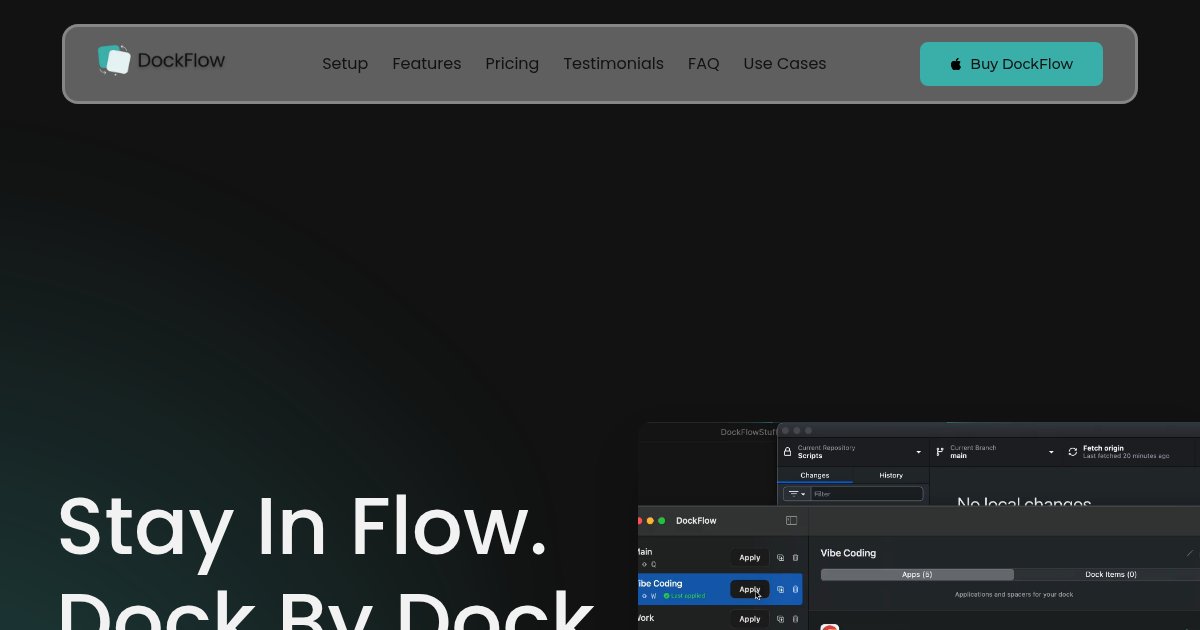Toggle the sidebar icon in DockFlow's title bar
This screenshot has width=1200, height=630.
click(791, 520)
